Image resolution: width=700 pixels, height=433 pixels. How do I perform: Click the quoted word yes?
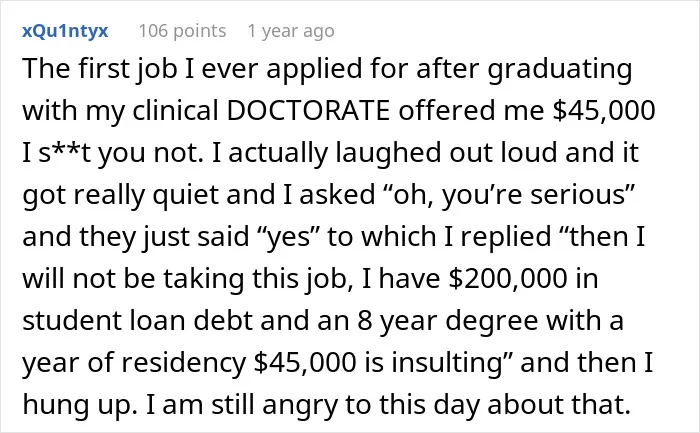[x=284, y=237]
